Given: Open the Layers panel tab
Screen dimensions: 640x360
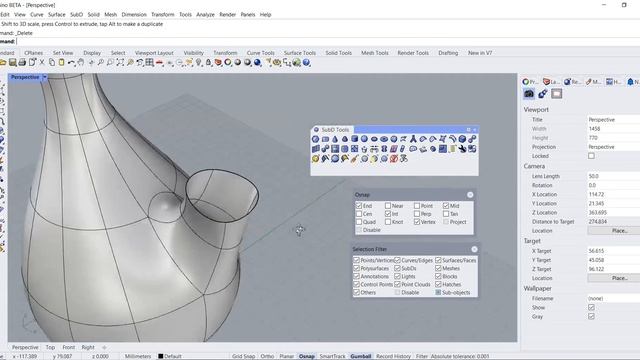Looking at the screenshot, I should (551, 82).
